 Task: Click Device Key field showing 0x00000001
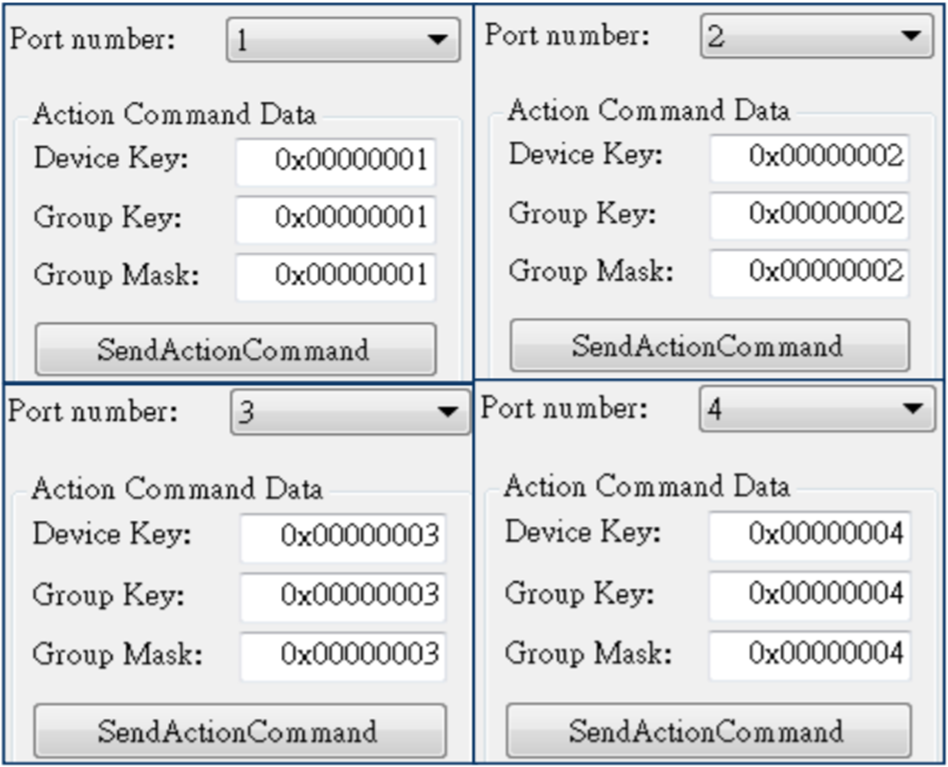[x=336, y=161]
